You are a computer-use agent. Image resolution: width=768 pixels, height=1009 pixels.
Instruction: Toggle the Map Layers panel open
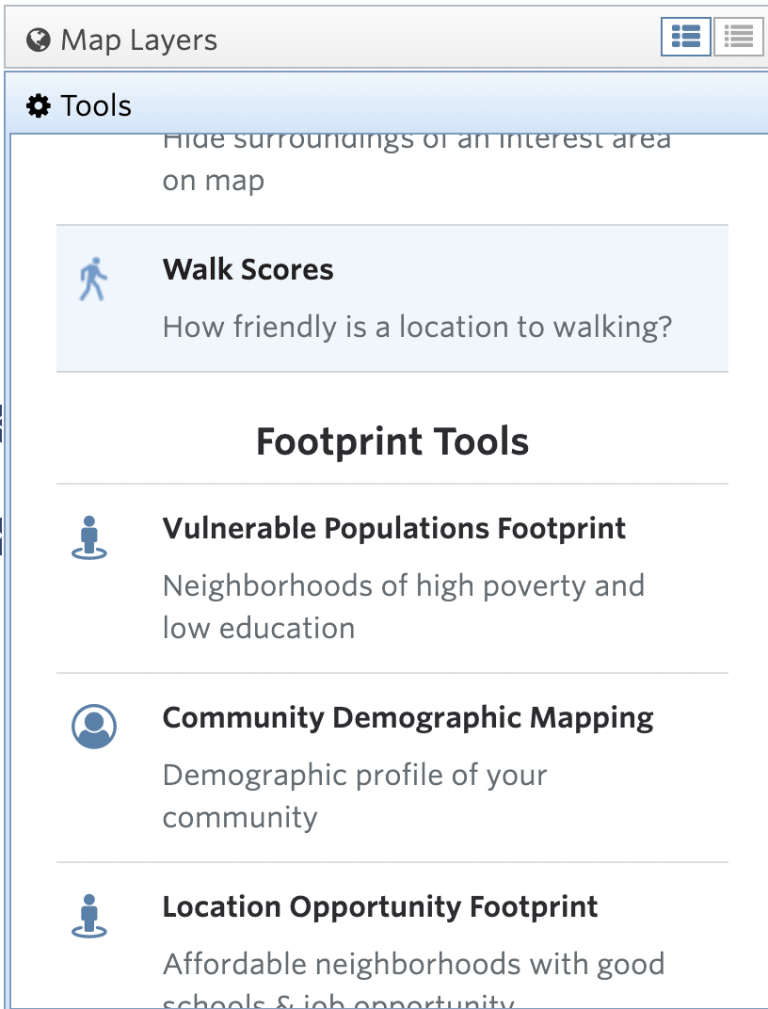pos(140,39)
